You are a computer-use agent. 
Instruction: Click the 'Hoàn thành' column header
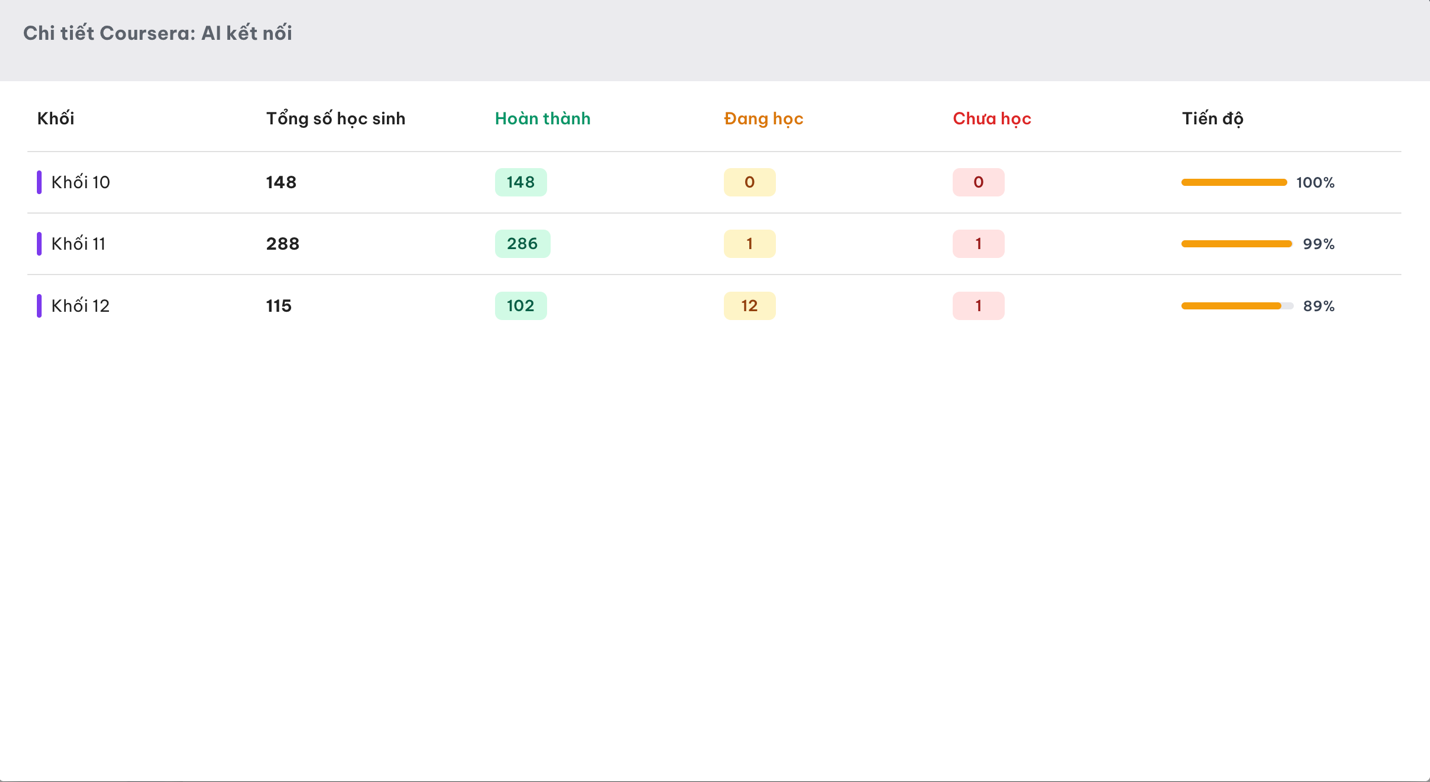pyautogui.click(x=543, y=118)
